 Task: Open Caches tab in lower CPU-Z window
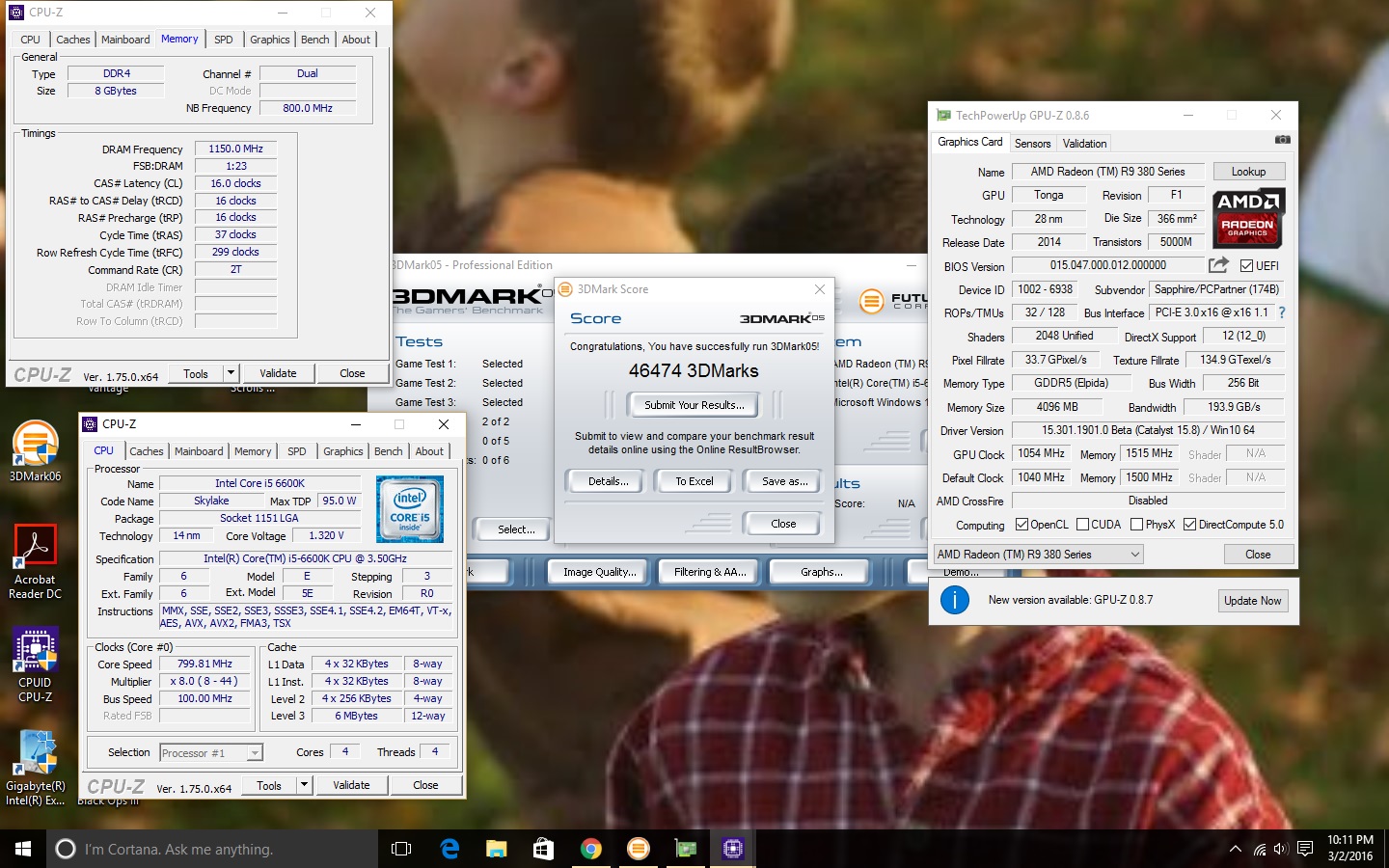pos(147,451)
